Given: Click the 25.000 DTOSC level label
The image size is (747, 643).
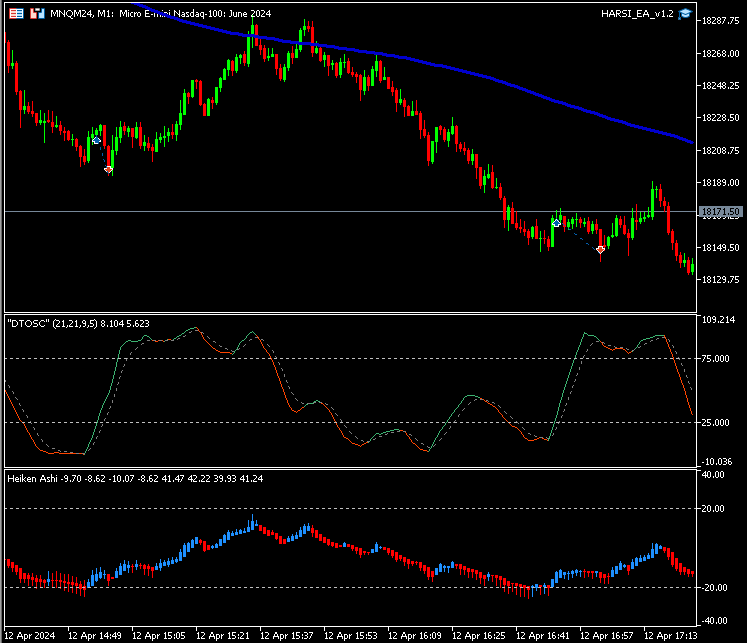Looking at the screenshot, I should coord(716,423).
